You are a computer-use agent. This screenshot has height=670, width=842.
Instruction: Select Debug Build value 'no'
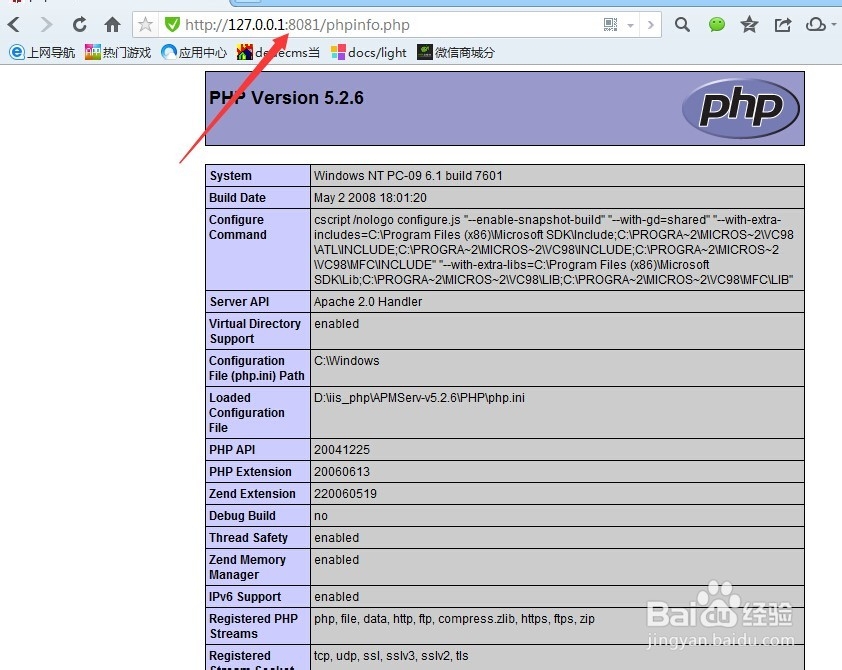(x=321, y=516)
